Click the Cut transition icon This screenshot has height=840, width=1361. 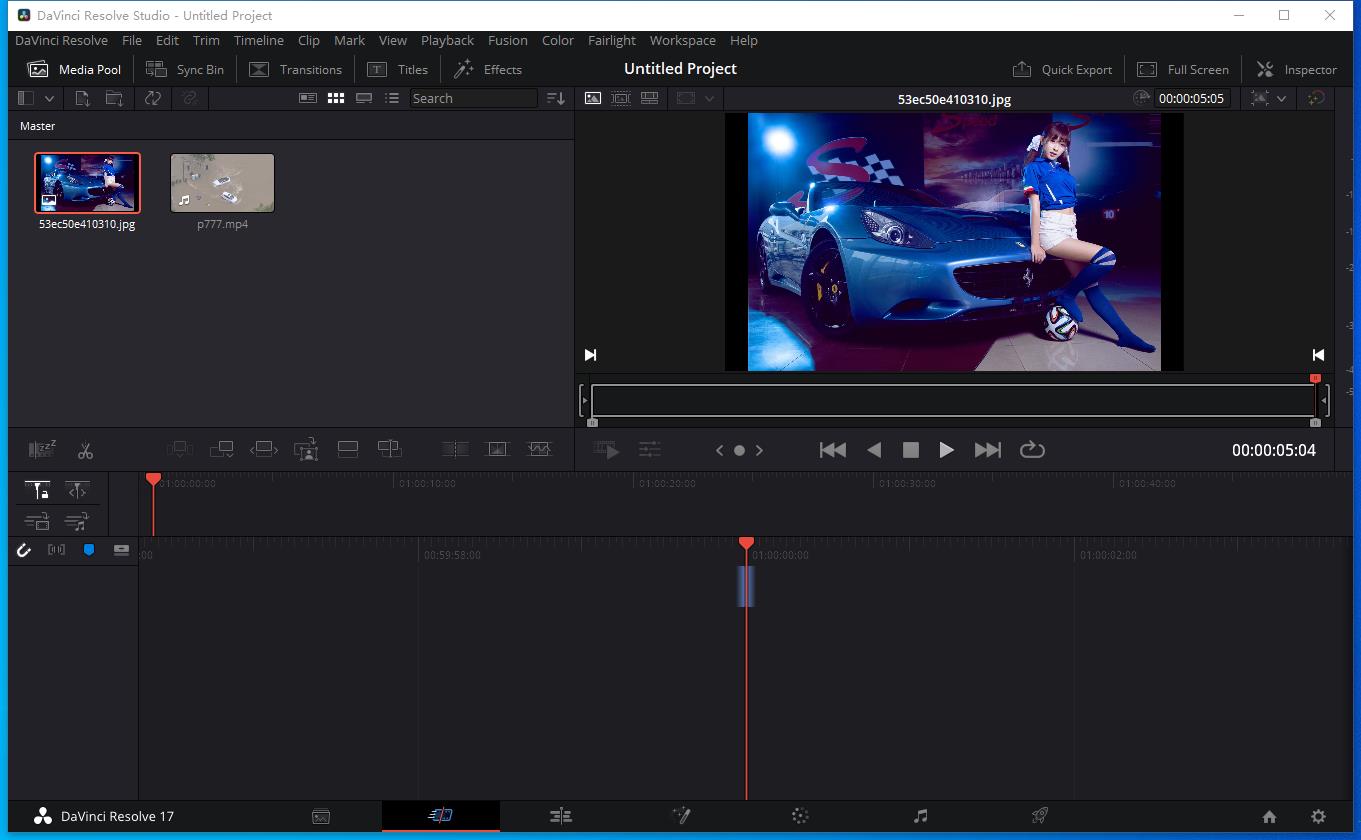tap(455, 450)
